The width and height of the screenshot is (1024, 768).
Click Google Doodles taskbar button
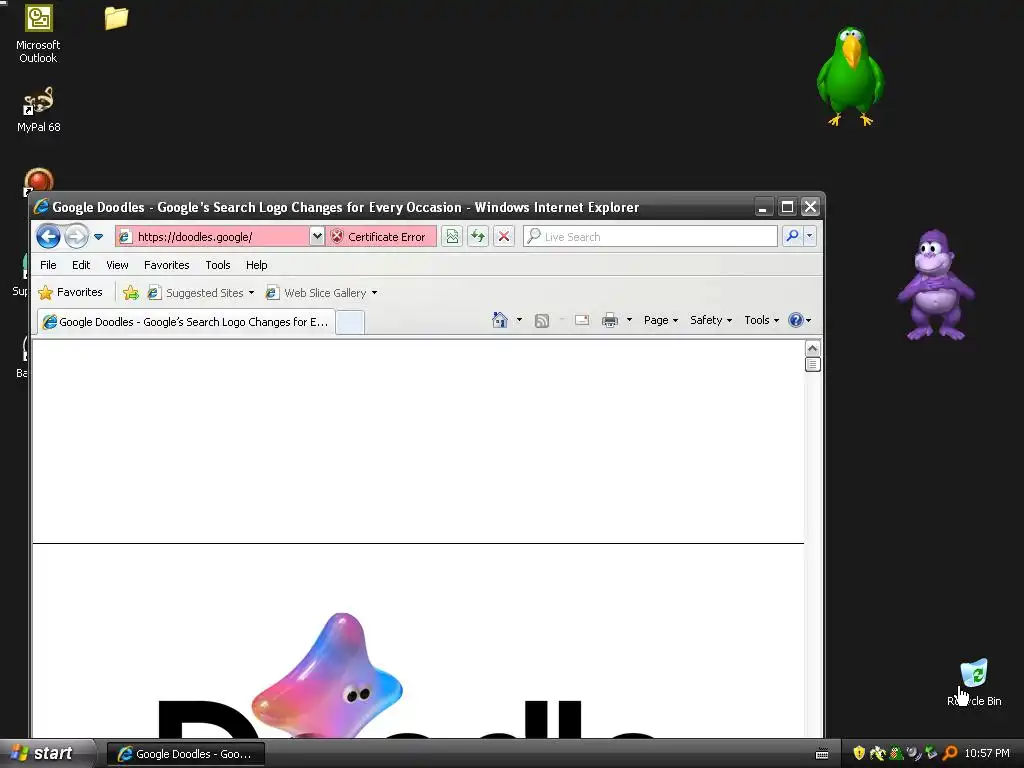coord(185,754)
